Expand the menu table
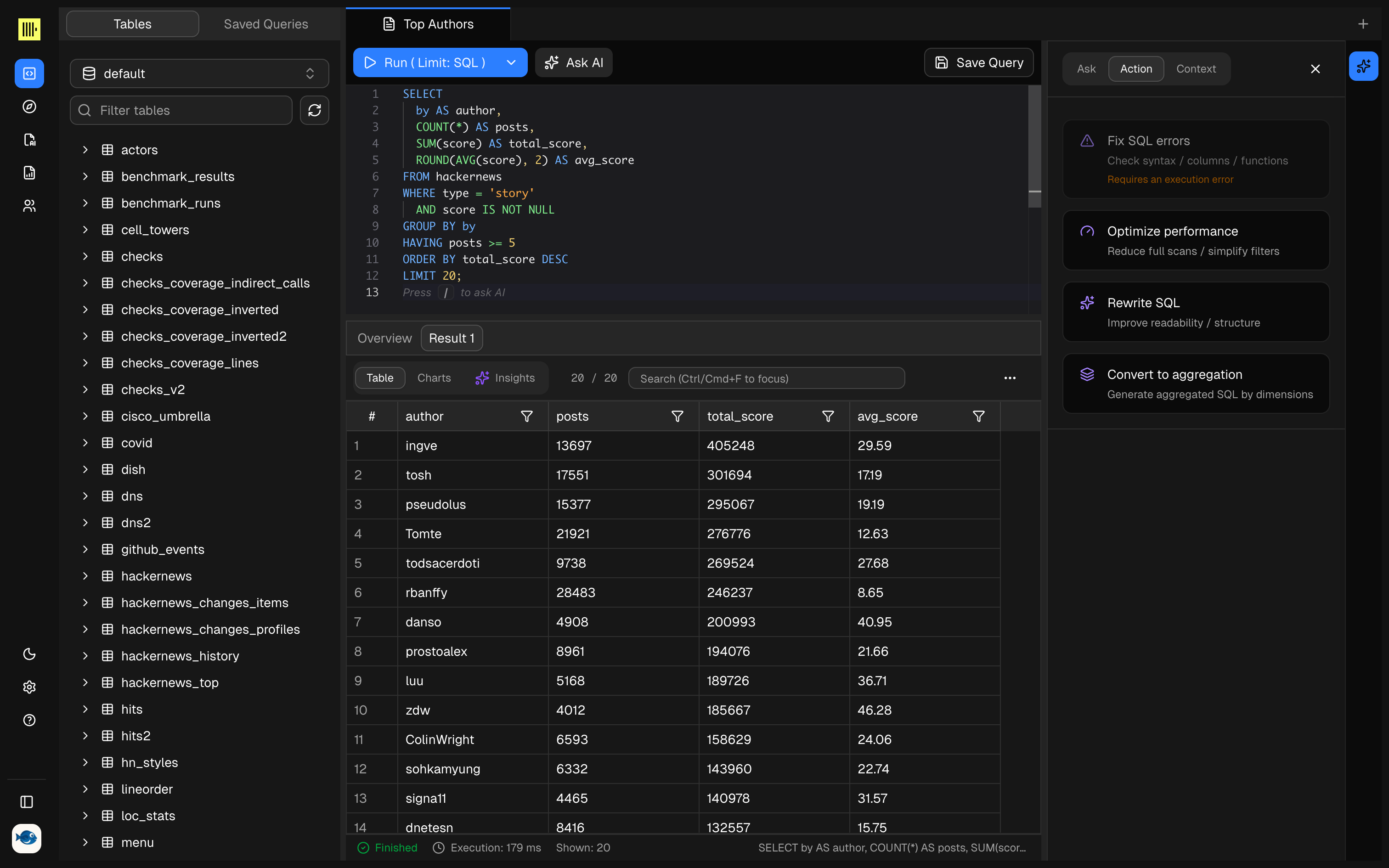Screen dimensions: 1389x868 click(85, 842)
